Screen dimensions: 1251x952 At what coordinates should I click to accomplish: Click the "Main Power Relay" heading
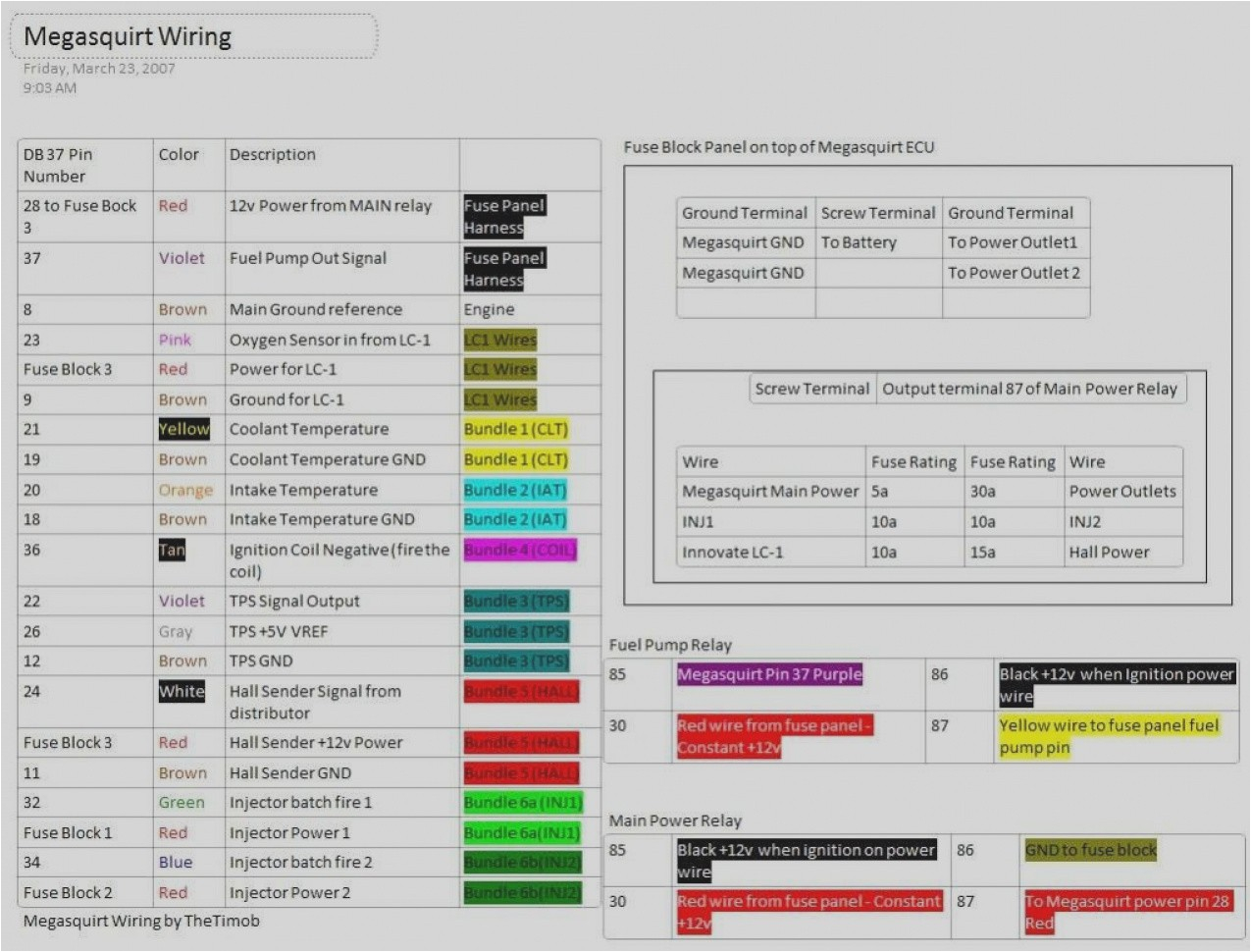pos(676,820)
